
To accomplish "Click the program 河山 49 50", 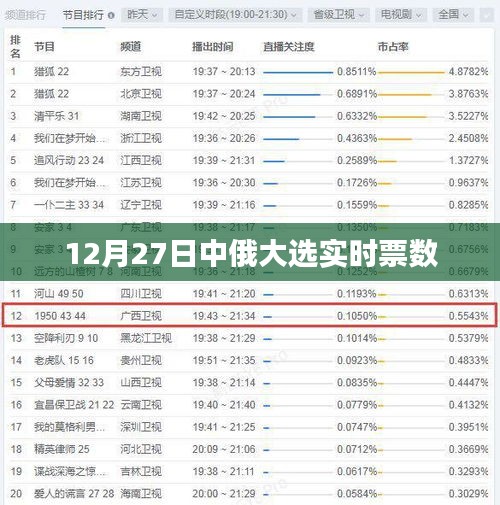I will tap(59, 294).
